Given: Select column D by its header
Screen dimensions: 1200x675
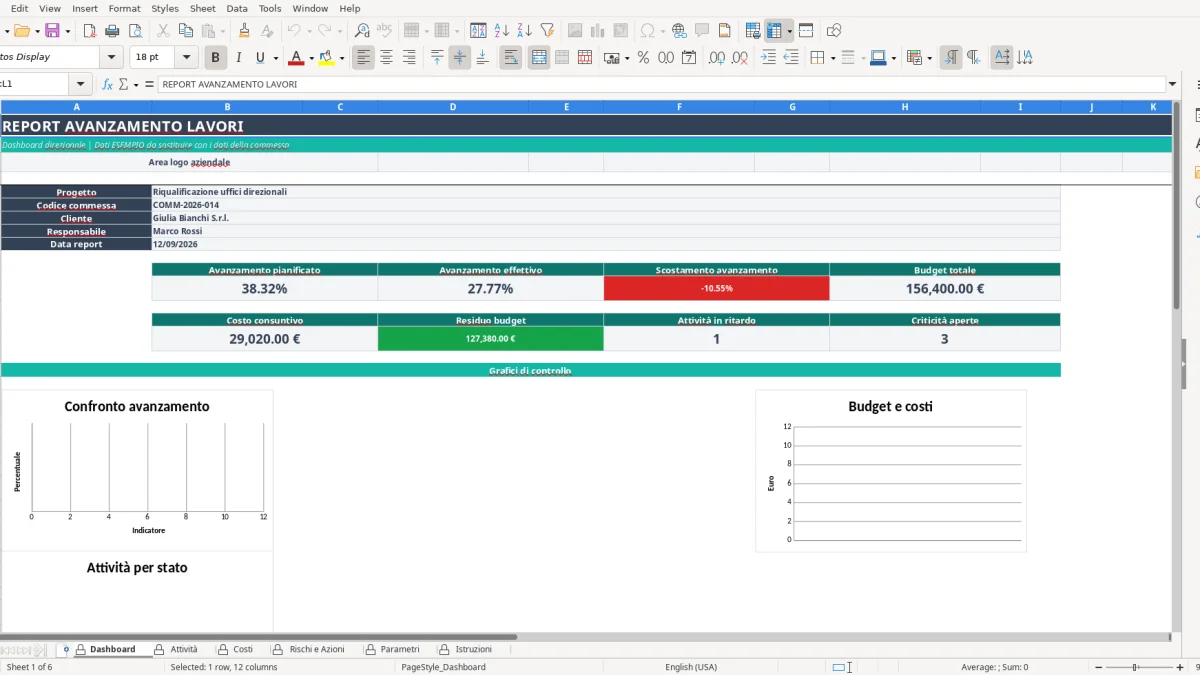Looking at the screenshot, I should pos(453,106).
